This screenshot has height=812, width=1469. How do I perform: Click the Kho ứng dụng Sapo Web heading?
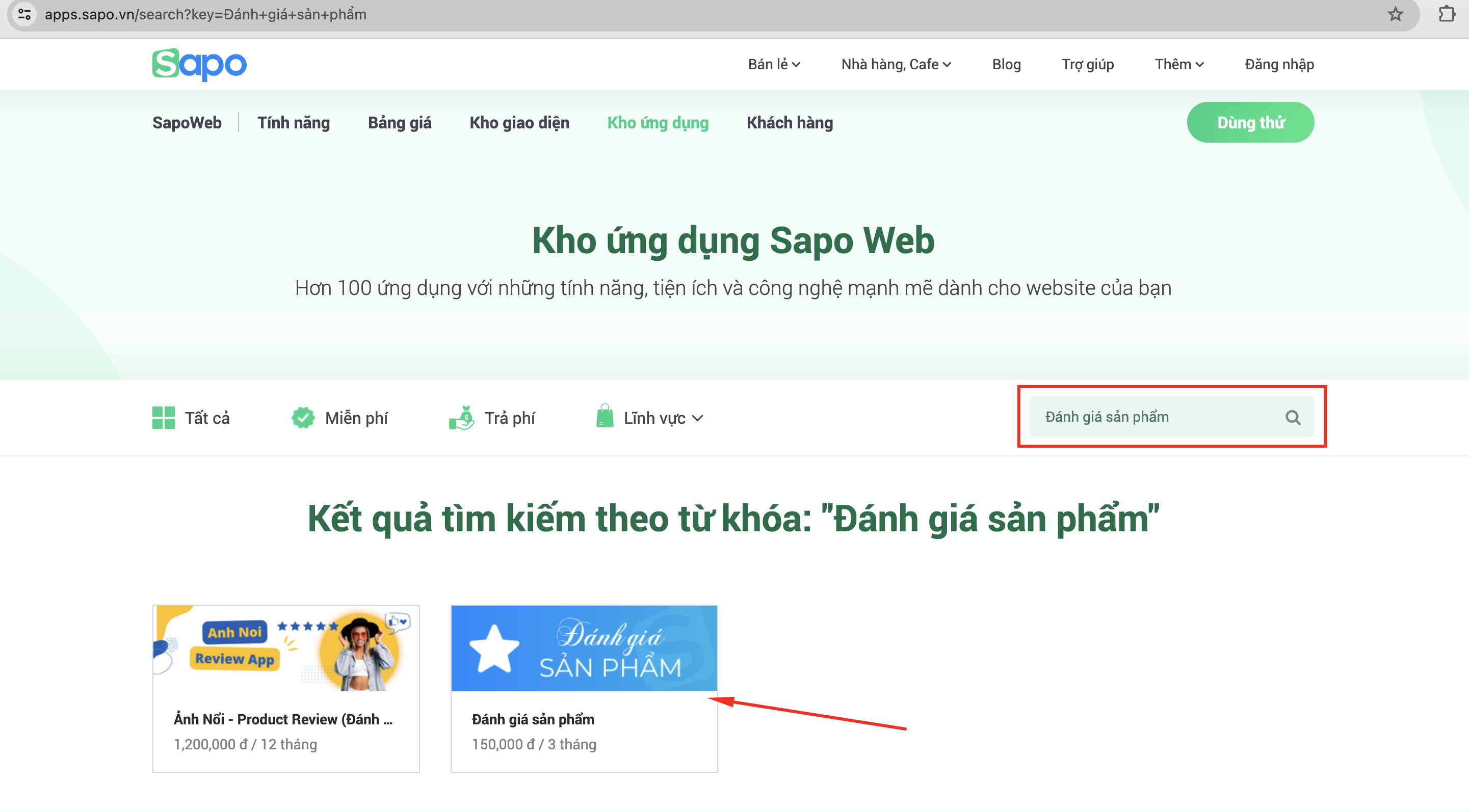click(x=733, y=241)
